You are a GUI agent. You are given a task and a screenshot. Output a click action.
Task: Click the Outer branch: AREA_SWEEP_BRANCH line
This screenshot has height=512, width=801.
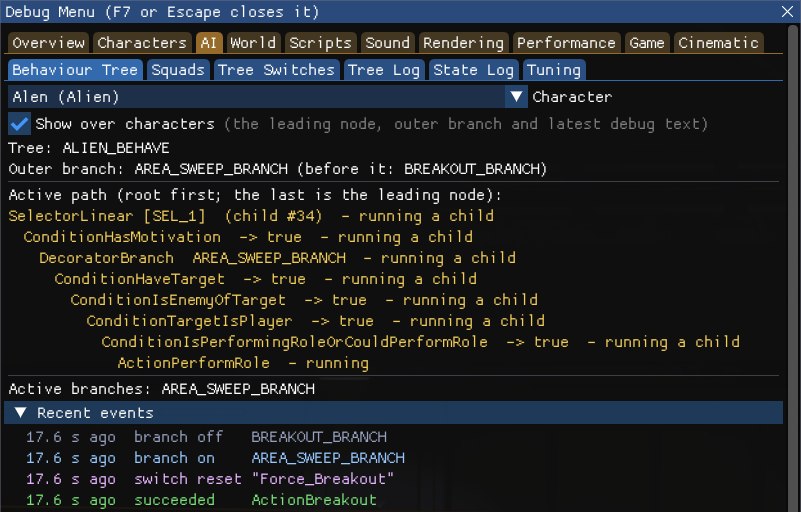click(x=277, y=169)
